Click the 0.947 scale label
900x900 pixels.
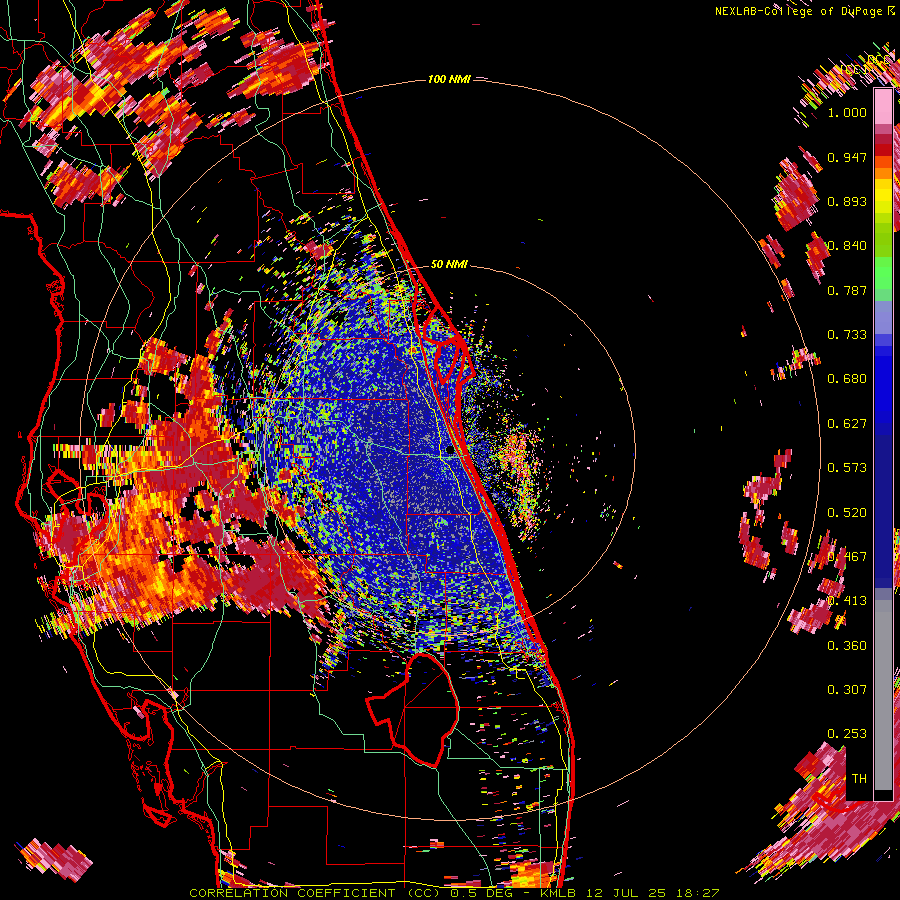(x=847, y=157)
